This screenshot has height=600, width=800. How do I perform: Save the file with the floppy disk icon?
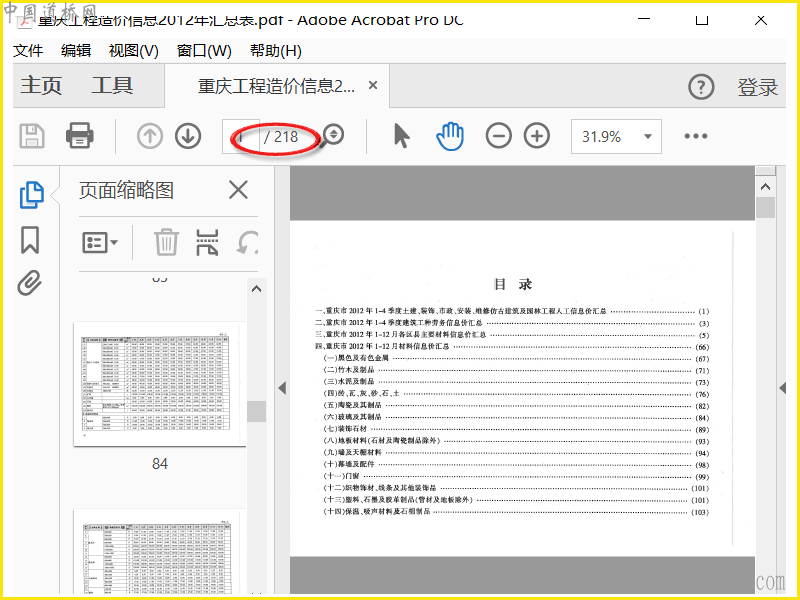pos(32,136)
